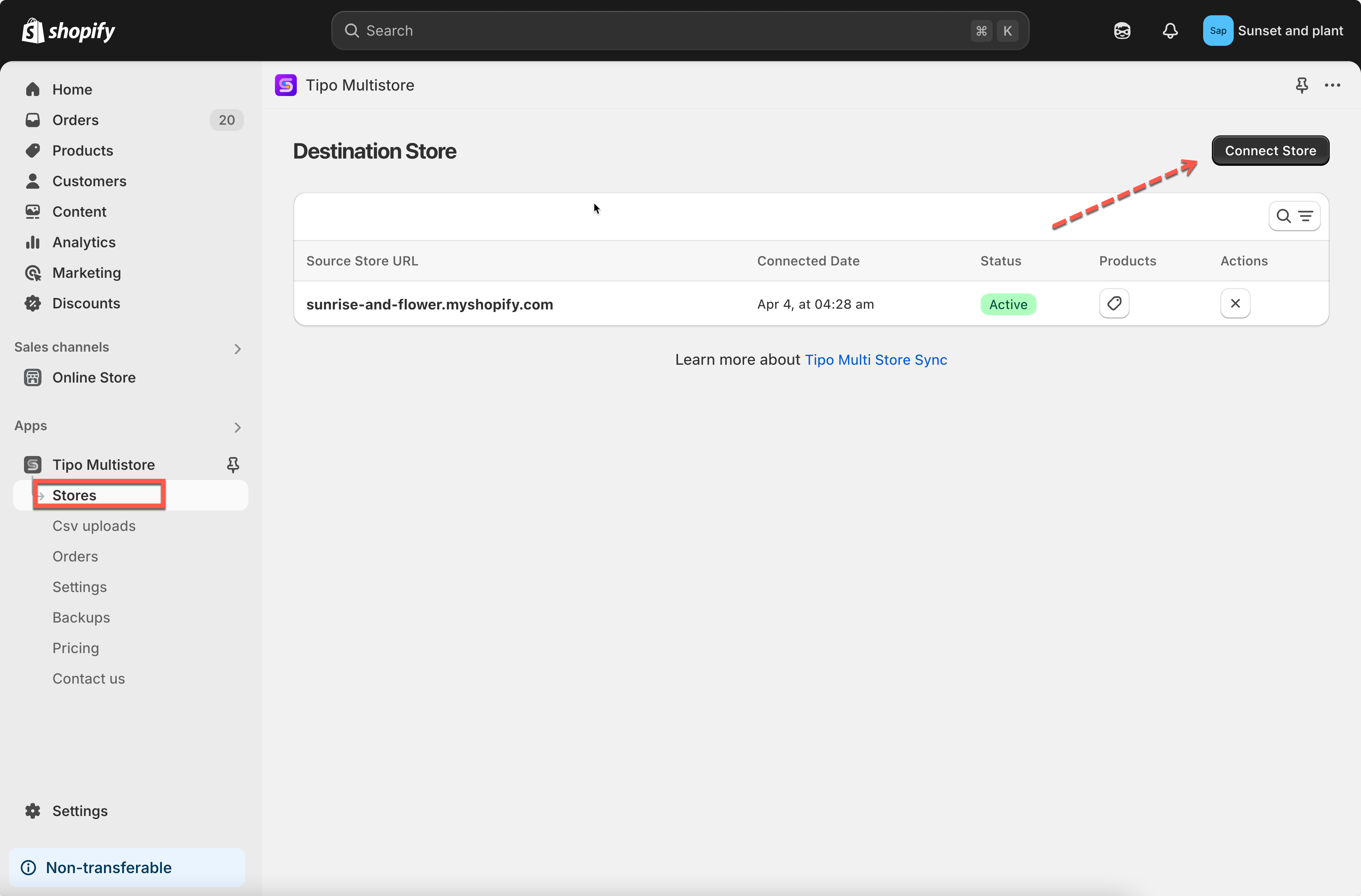This screenshot has width=1361, height=896.
Task: Open the Non-transferable info banner
Action: click(x=109, y=867)
